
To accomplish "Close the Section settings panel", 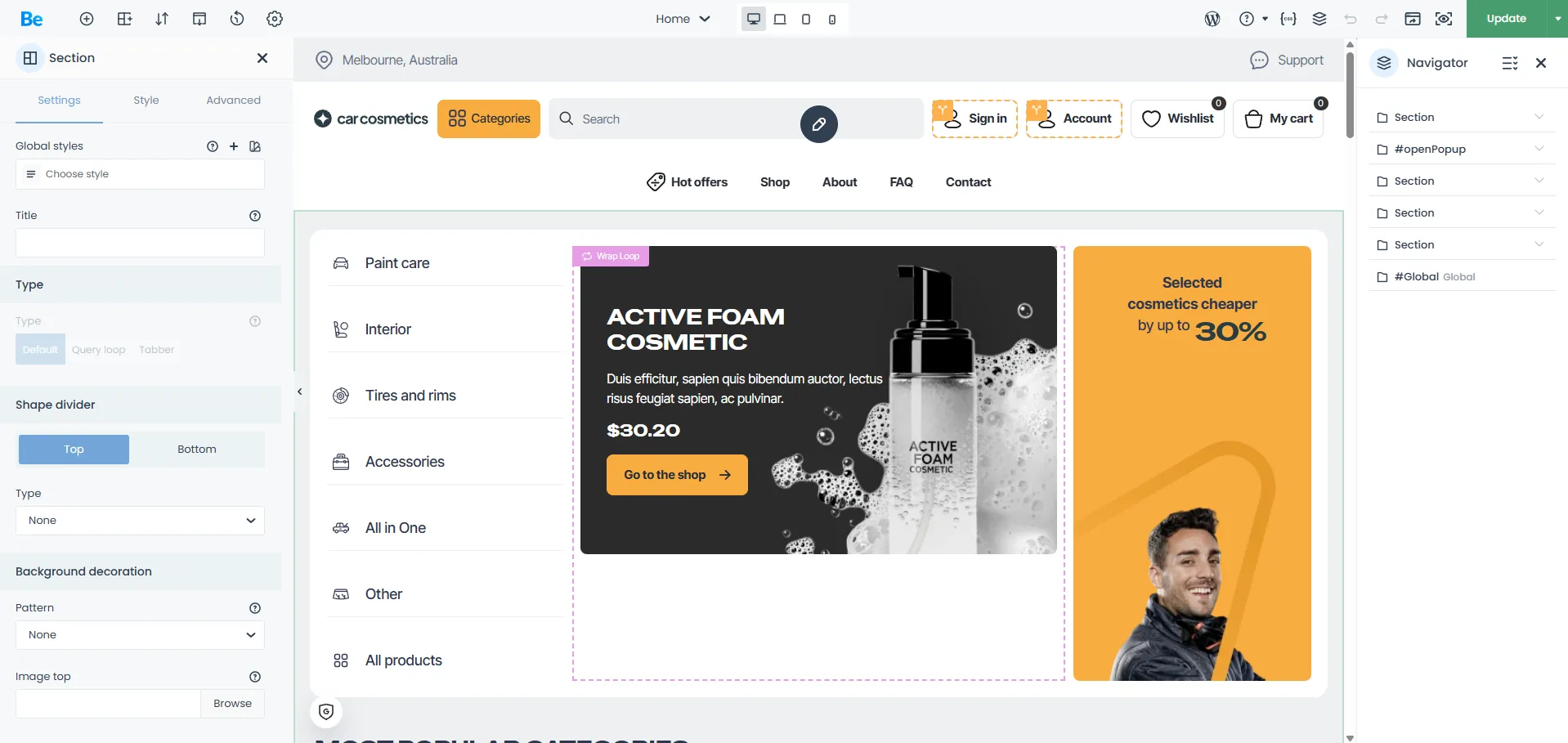I will point(262,58).
